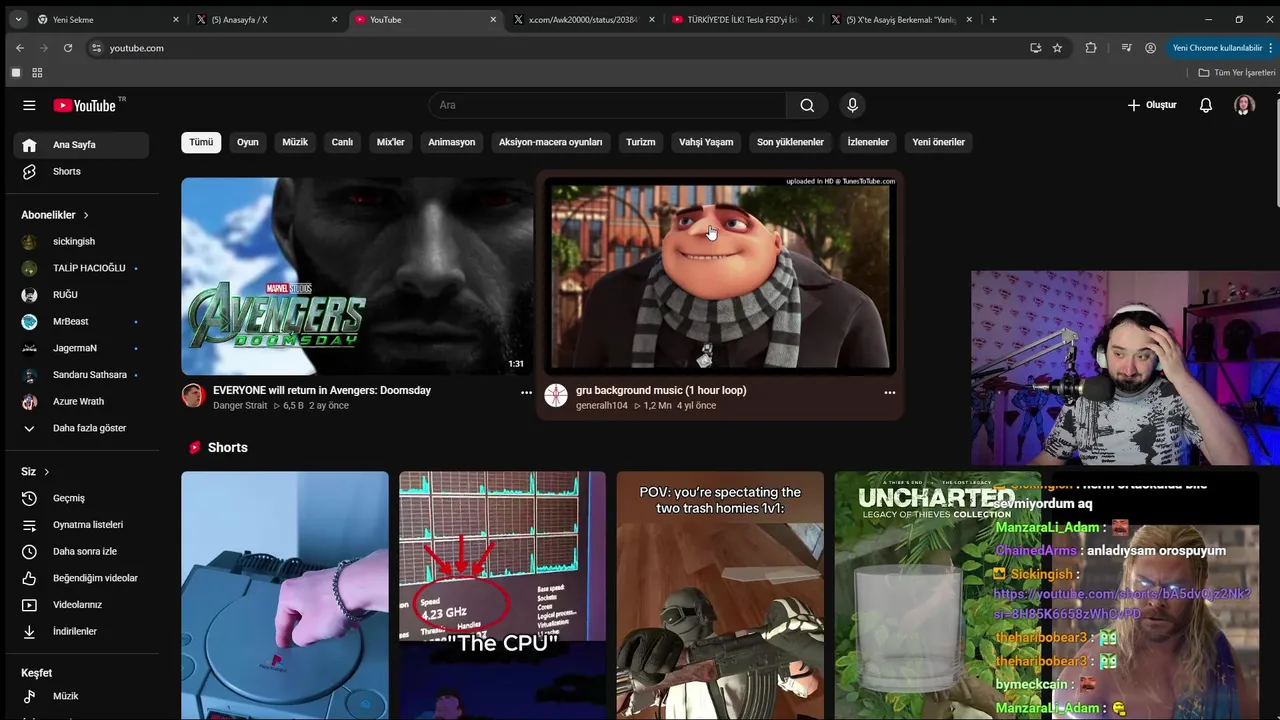This screenshot has width=1280, height=720.
Task: Click 'EVERYONE will return in Avengers: Doomsday' title
Action: click(322, 390)
